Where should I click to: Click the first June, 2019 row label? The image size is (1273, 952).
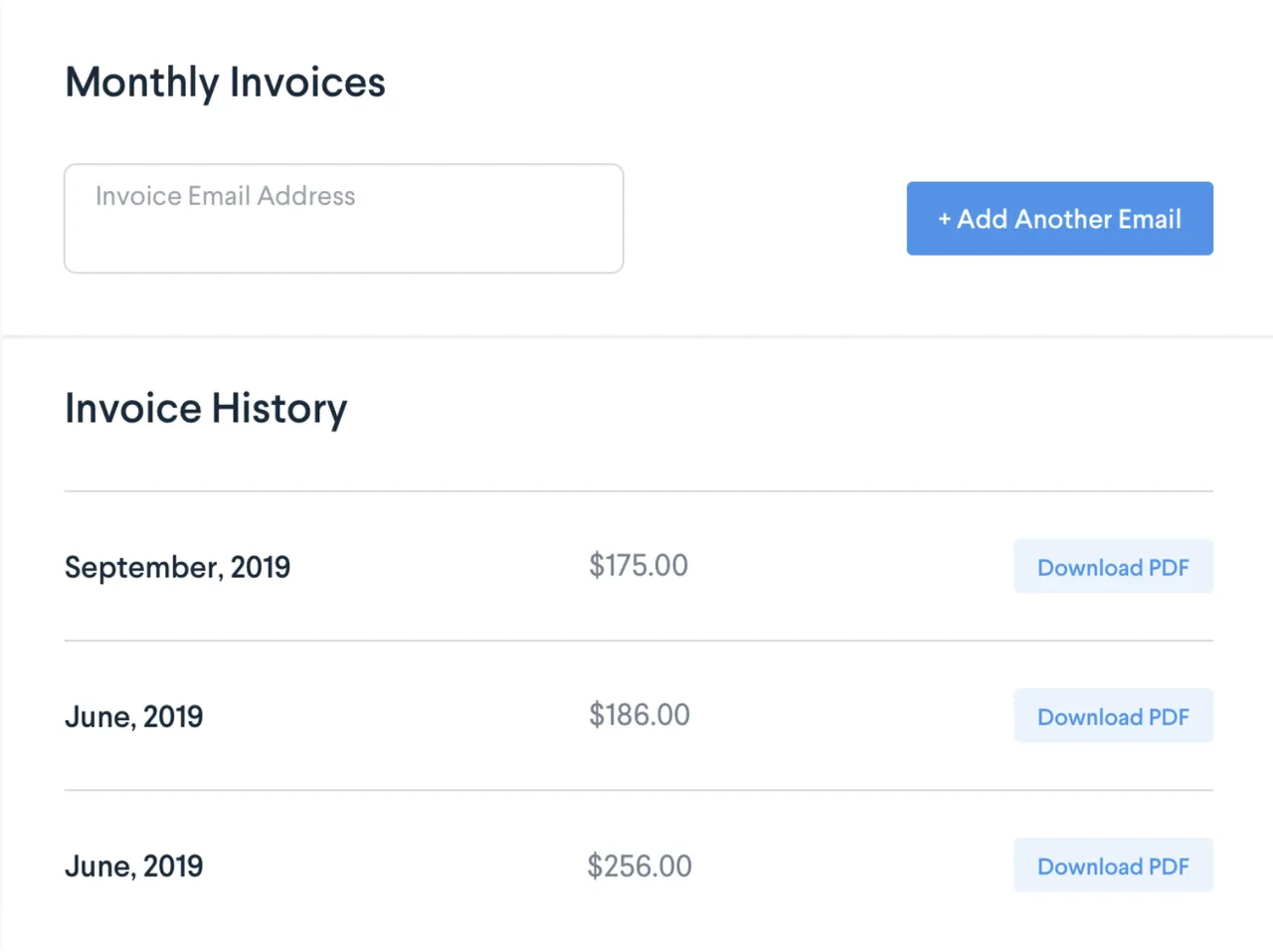pyautogui.click(x=133, y=716)
